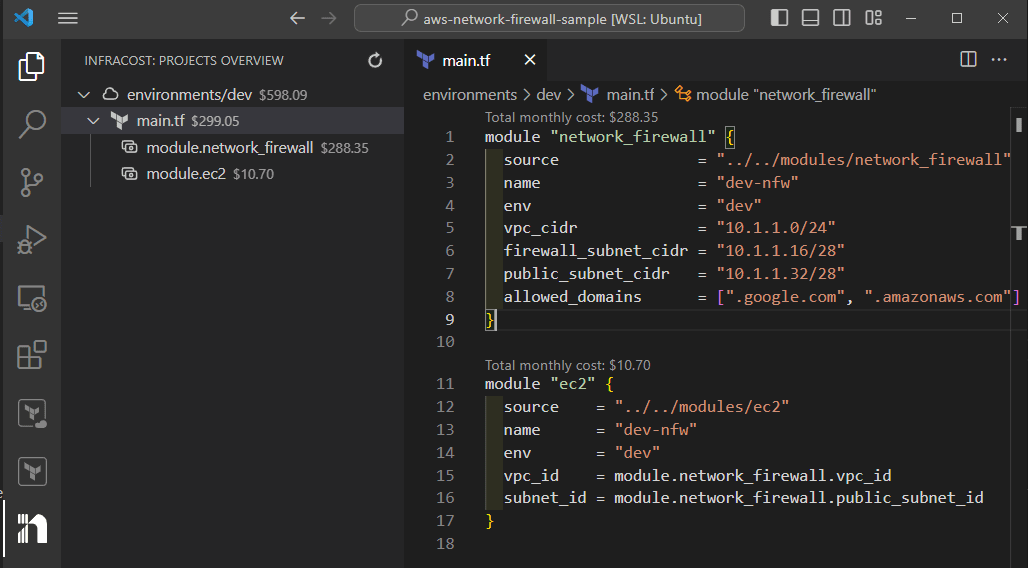Toggle the secondary side bar
The height and width of the screenshot is (568, 1028).
tap(842, 18)
